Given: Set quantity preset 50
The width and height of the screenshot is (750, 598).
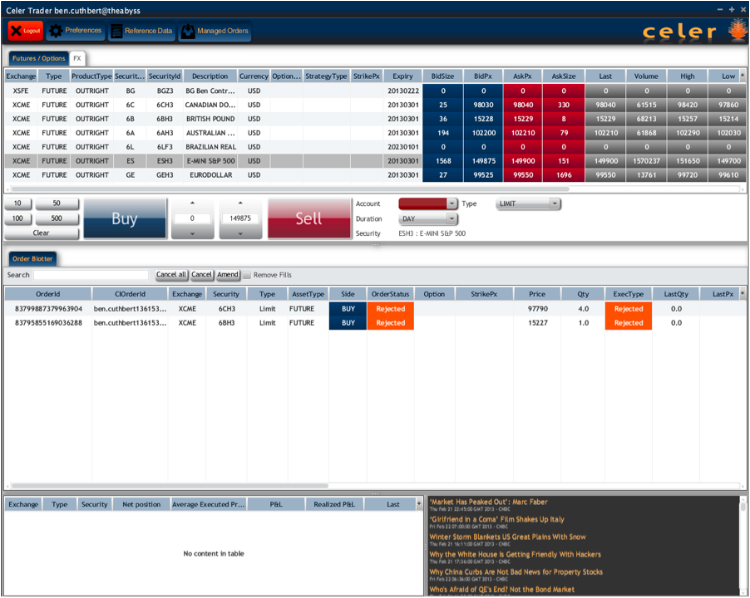Looking at the screenshot, I should (x=56, y=203).
